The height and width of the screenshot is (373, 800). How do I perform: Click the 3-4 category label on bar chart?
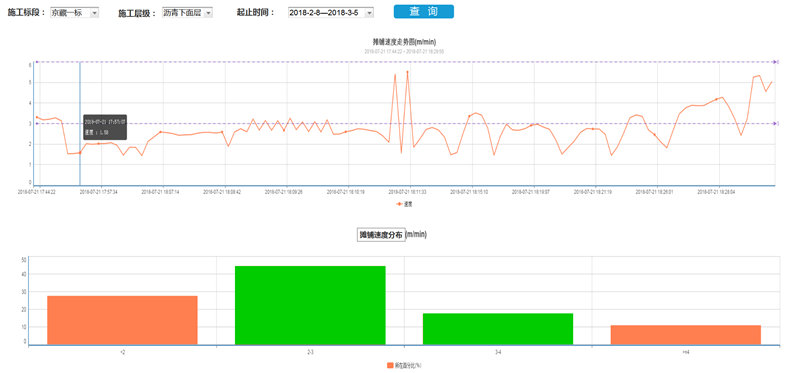click(498, 352)
